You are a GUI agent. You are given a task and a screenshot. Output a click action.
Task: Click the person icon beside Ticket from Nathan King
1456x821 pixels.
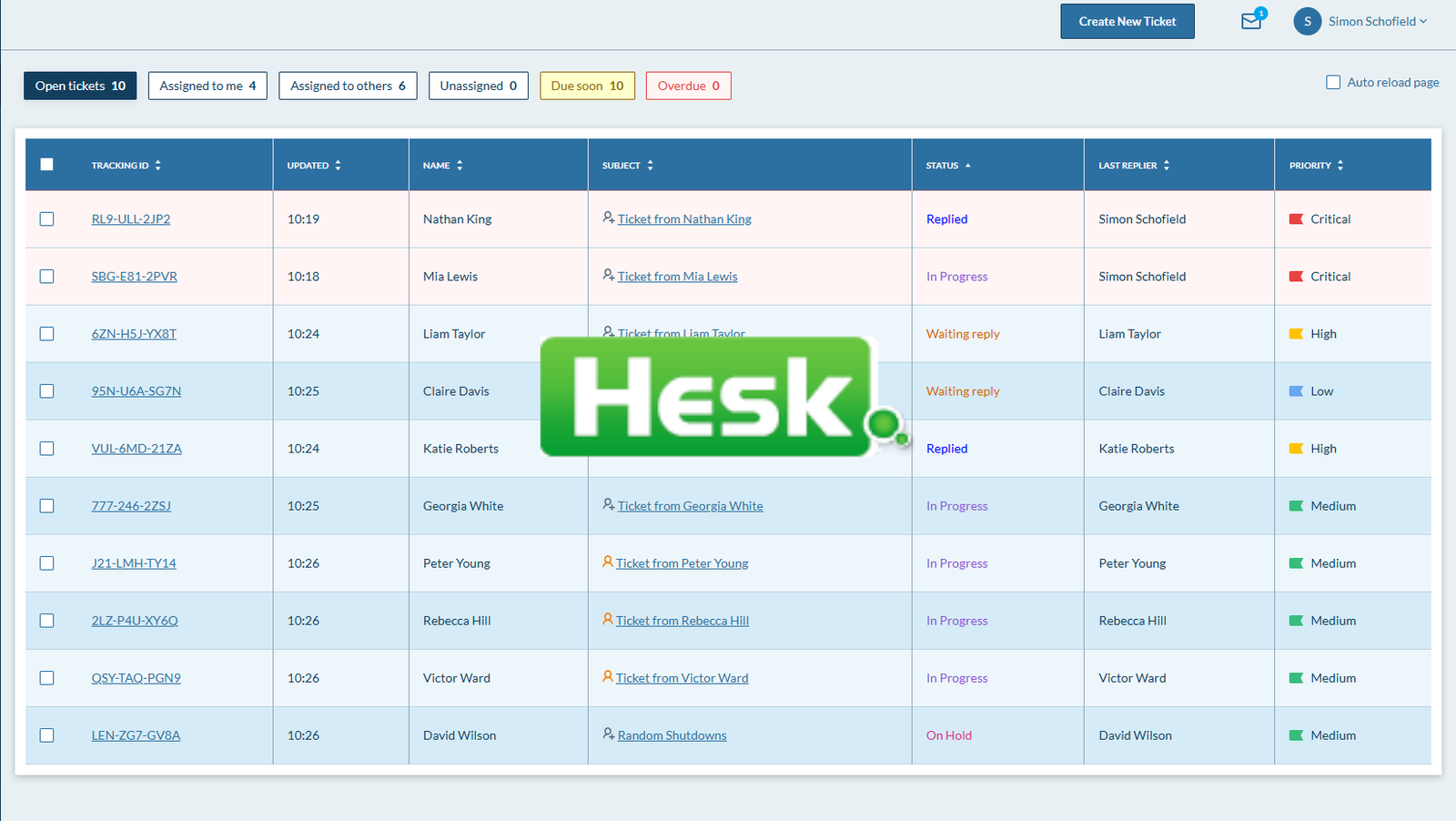pyautogui.click(x=609, y=218)
